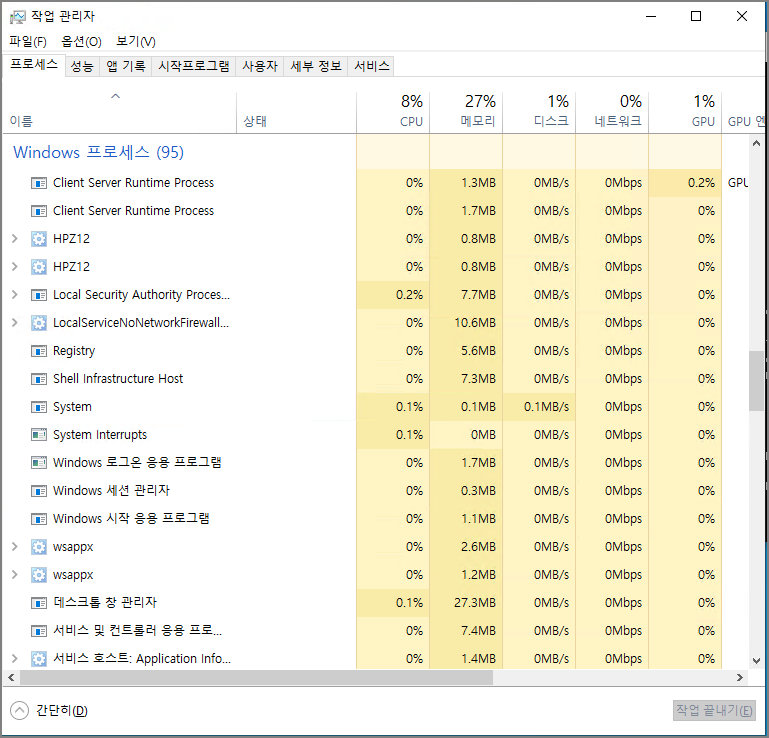Click the 0.2% GPU cell
Image resolution: width=769 pixels, height=738 pixels.
click(685, 183)
